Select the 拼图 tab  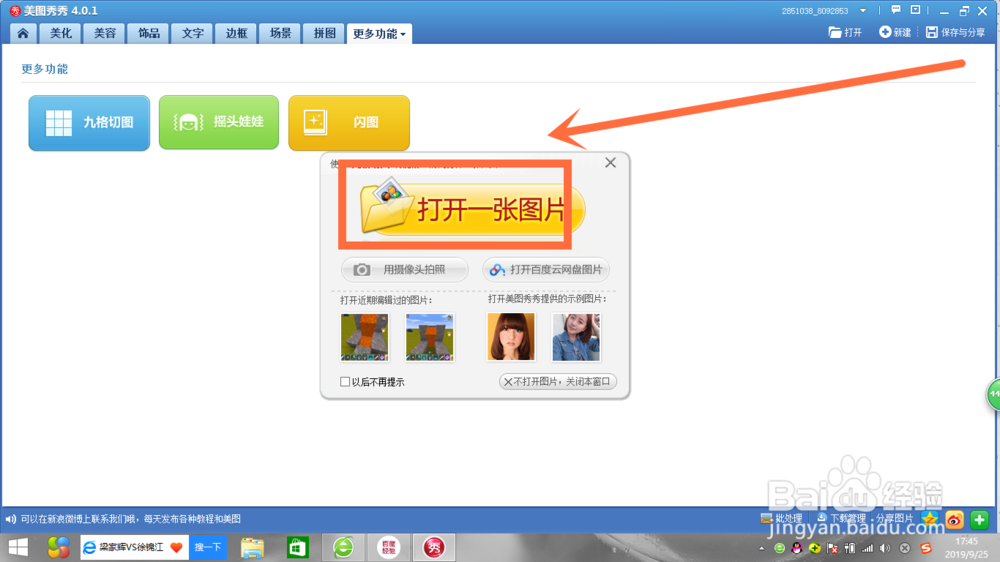324,33
